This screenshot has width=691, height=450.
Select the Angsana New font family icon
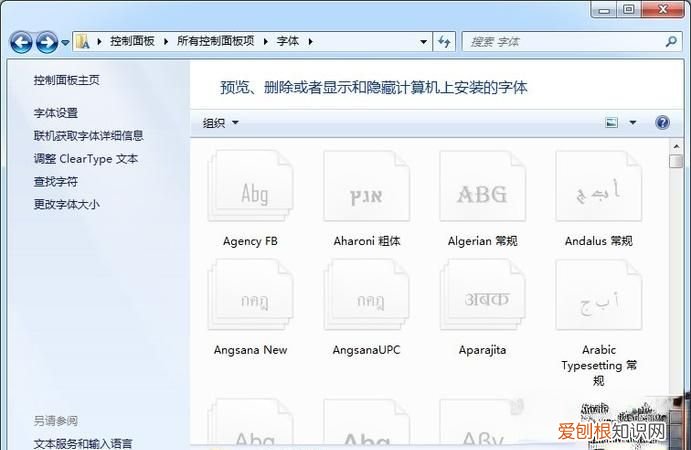point(250,294)
